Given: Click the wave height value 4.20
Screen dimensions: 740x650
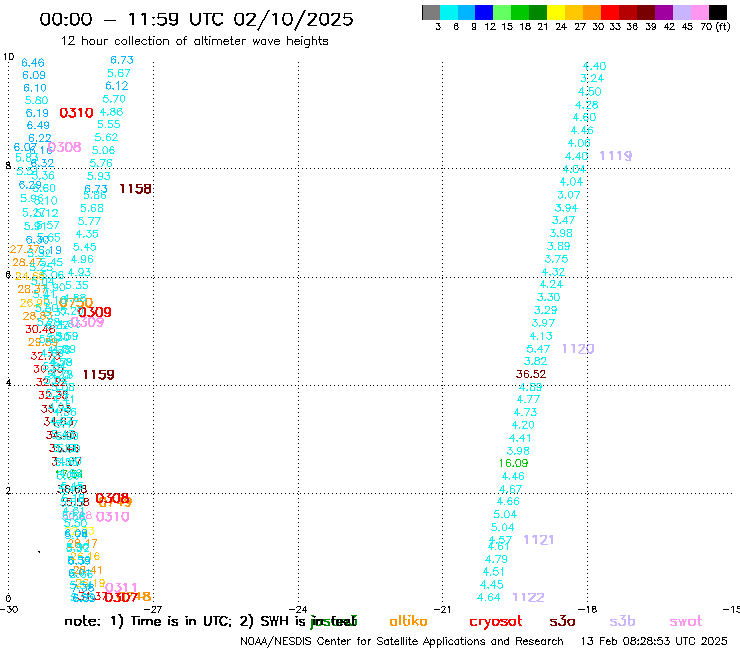Looking at the screenshot, I should [523, 425].
